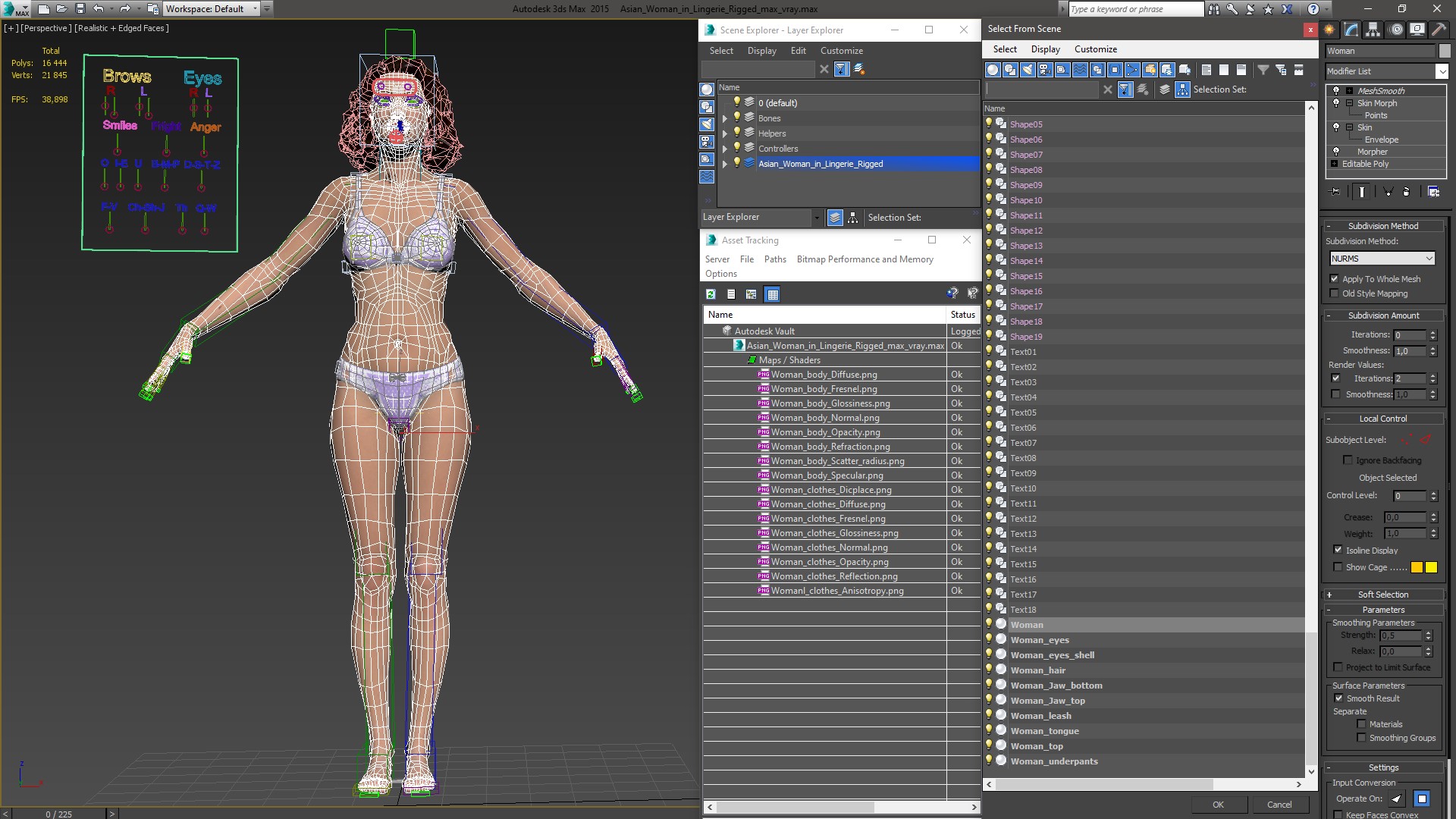The height and width of the screenshot is (819, 1456).
Task: Click the Redo arrow icon
Action: [125, 9]
